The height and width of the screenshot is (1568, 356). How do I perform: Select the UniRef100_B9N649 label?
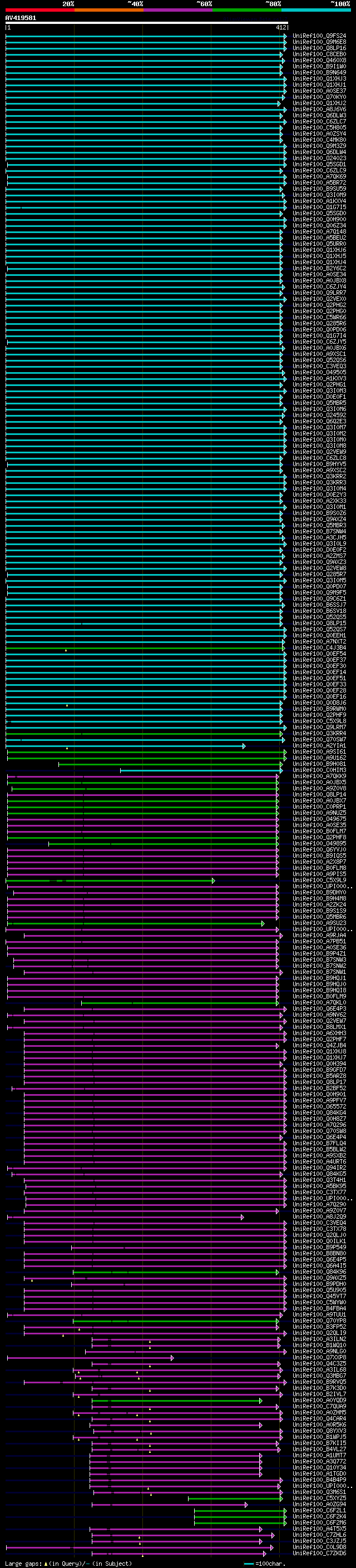click(x=319, y=72)
